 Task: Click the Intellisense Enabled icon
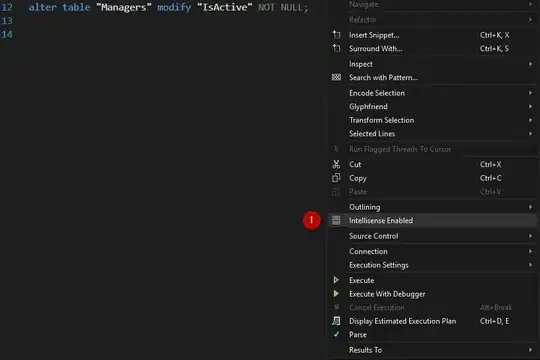pos(336,220)
